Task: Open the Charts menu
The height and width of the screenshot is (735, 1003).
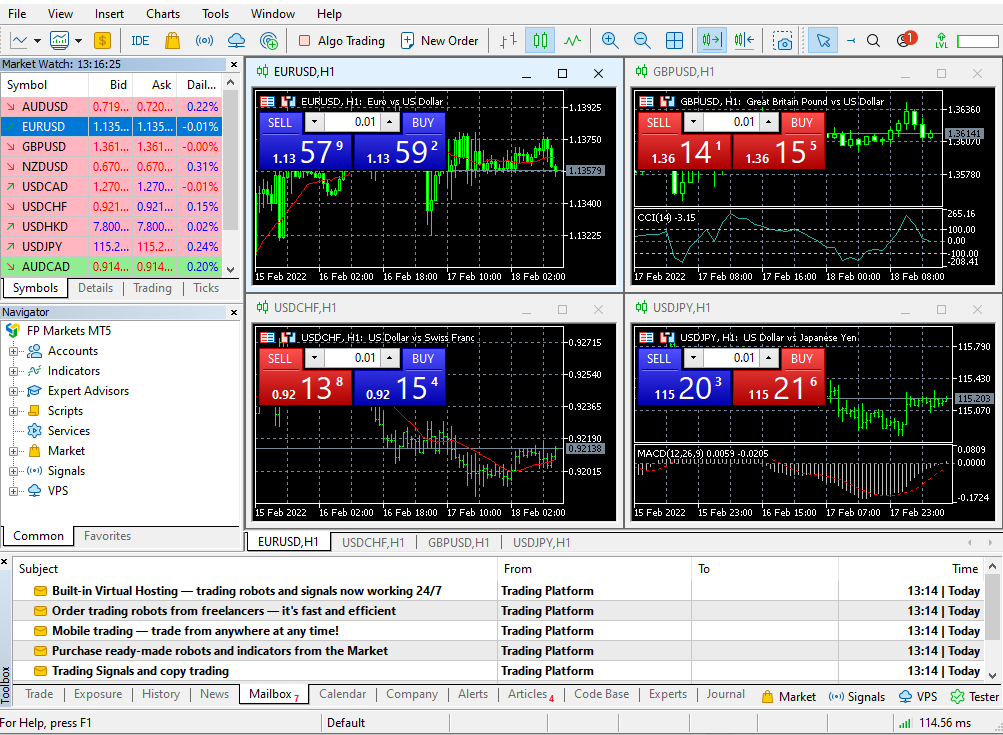Action: pyautogui.click(x=163, y=13)
